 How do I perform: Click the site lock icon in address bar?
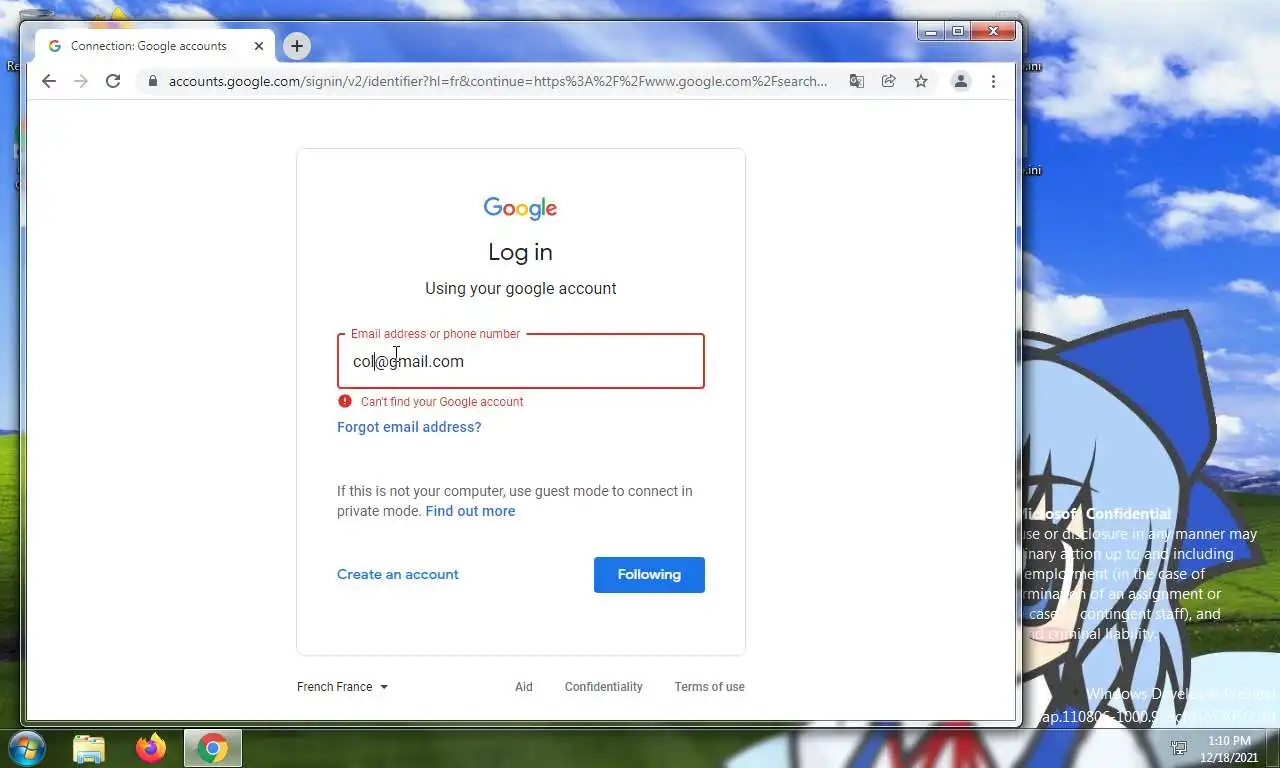(153, 81)
